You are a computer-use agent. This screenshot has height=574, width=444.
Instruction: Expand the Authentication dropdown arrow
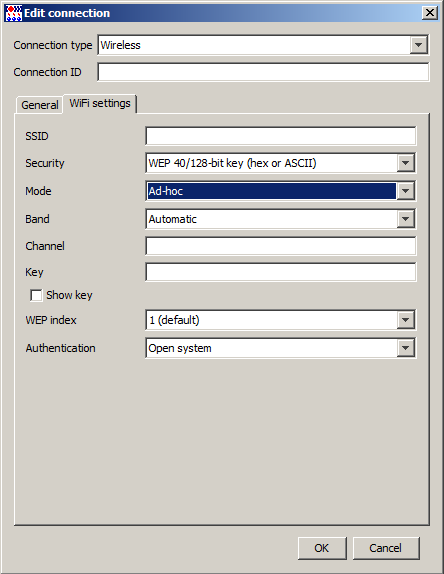pyautogui.click(x=406, y=348)
